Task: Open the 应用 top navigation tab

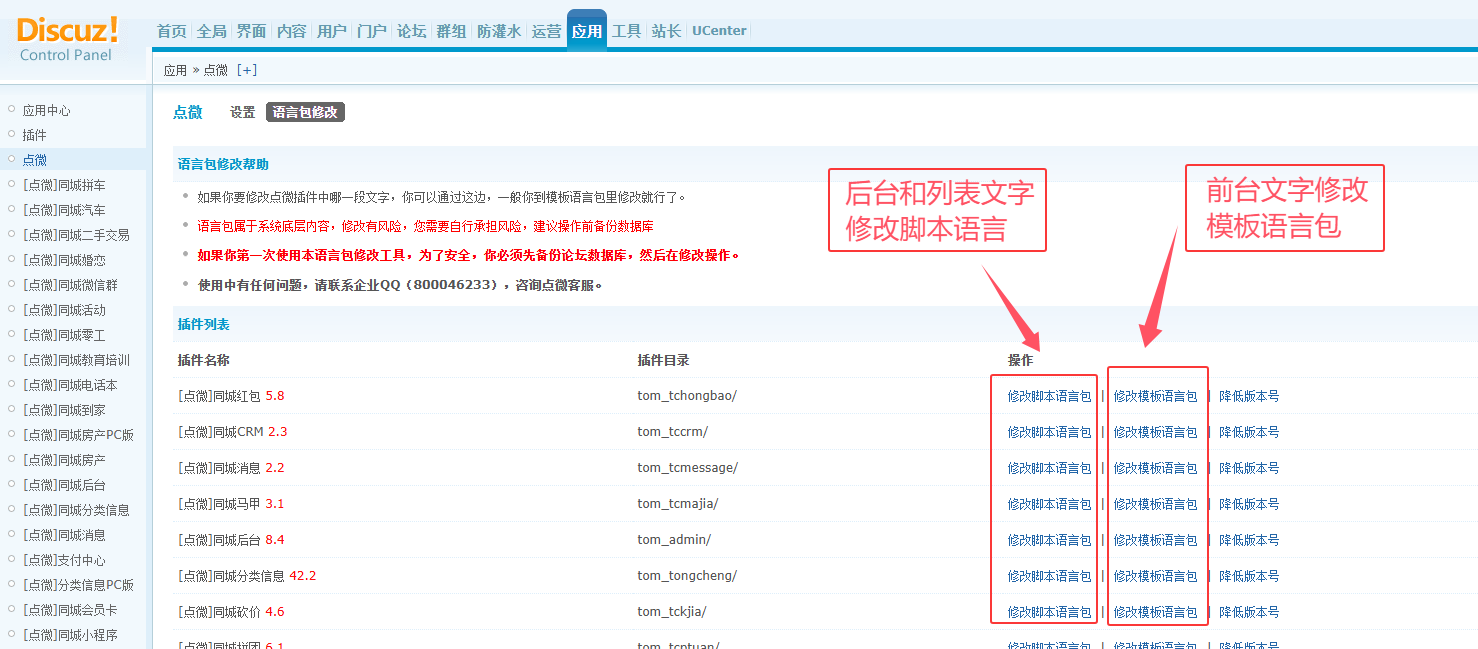Action: pos(586,31)
